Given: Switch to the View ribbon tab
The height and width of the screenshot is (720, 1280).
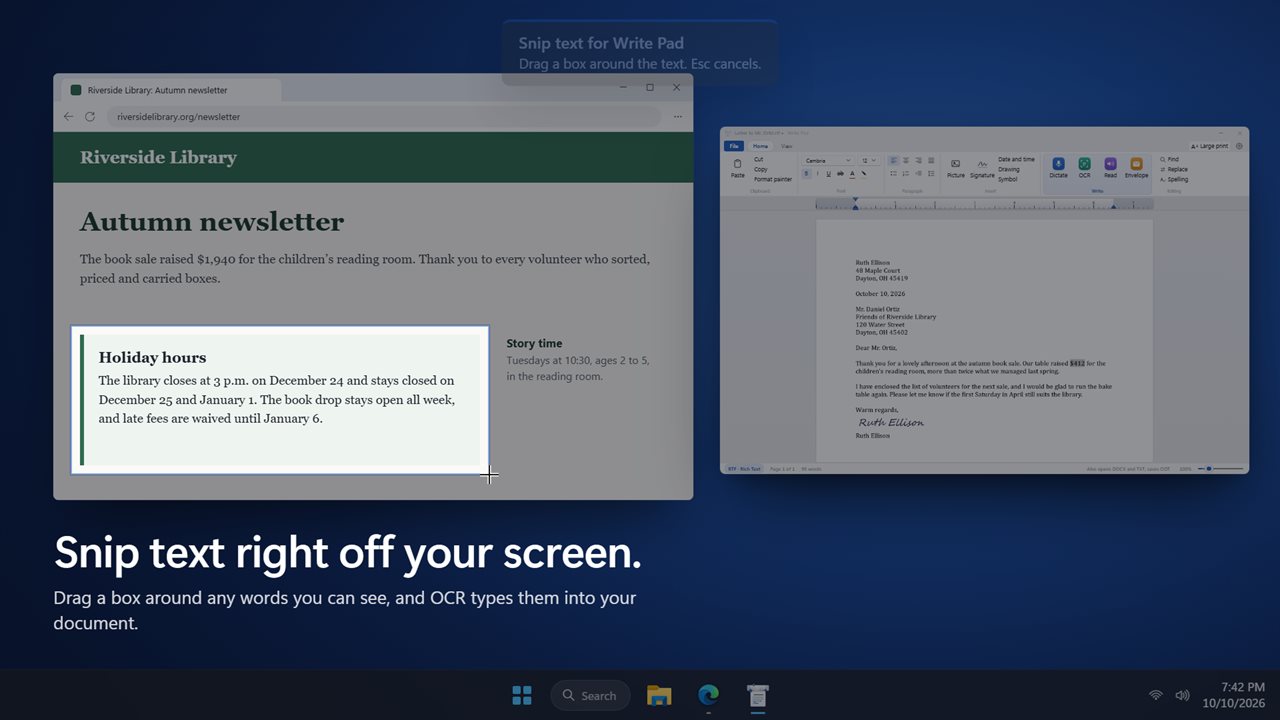Looking at the screenshot, I should pos(787,146).
